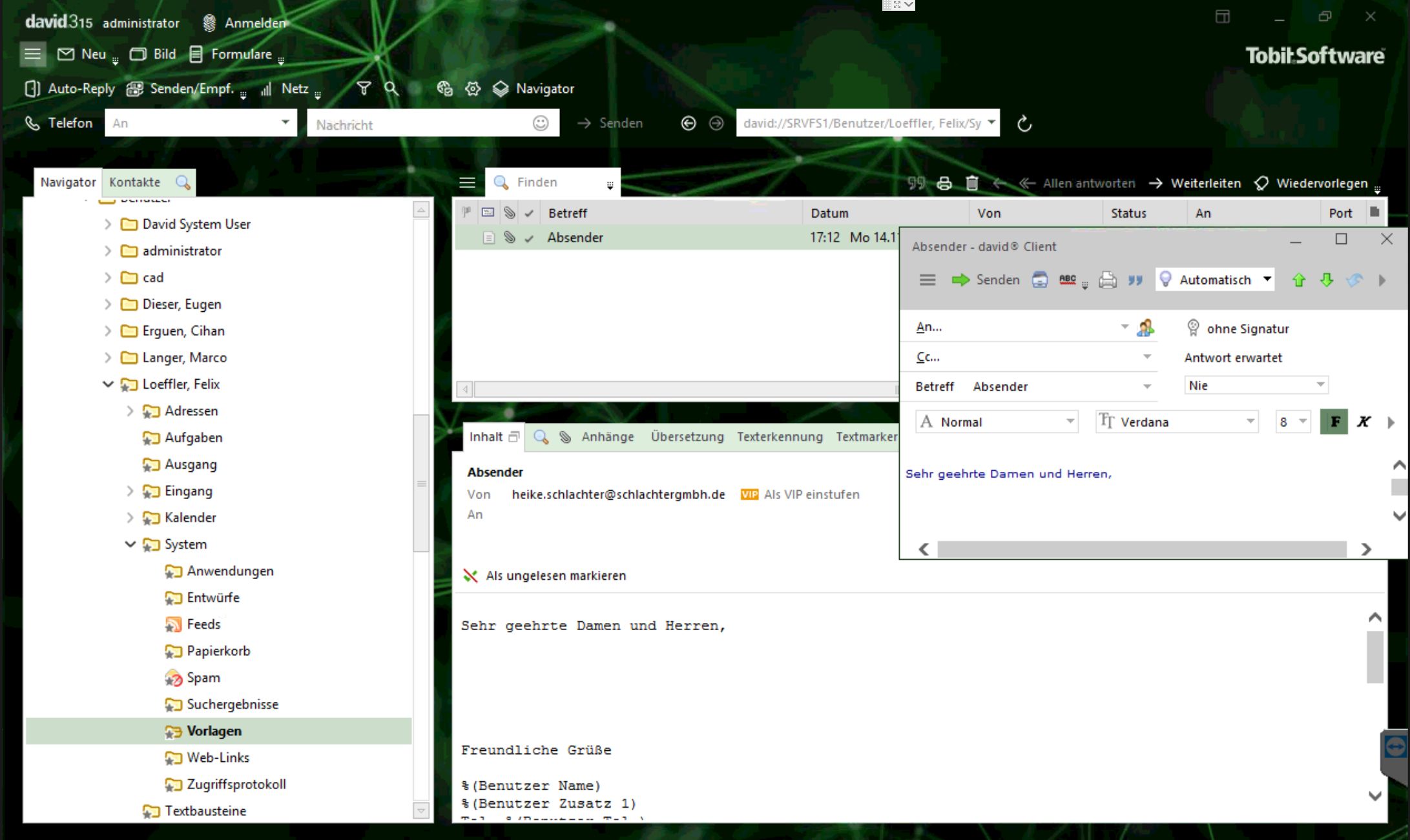Click the green up arrow priority icon

click(x=1299, y=280)
